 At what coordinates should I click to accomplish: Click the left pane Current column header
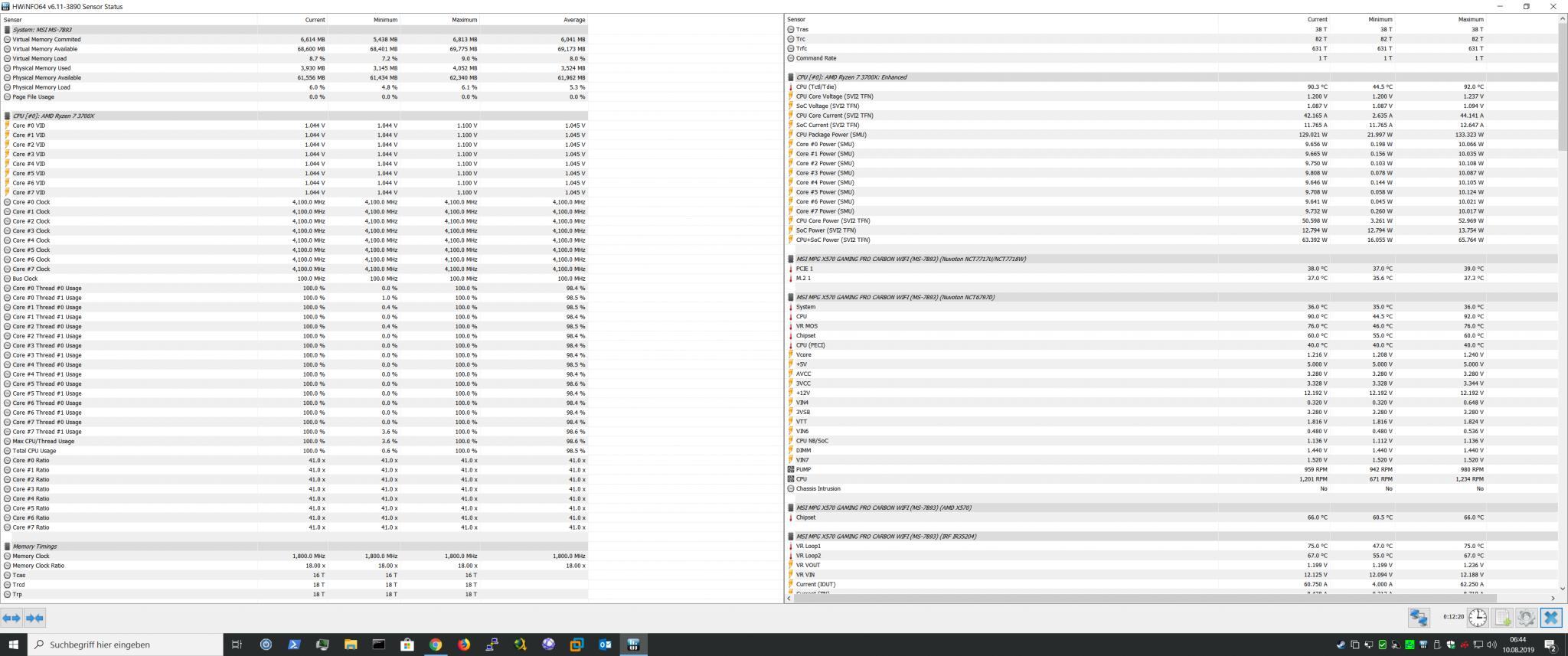[292, 20]
